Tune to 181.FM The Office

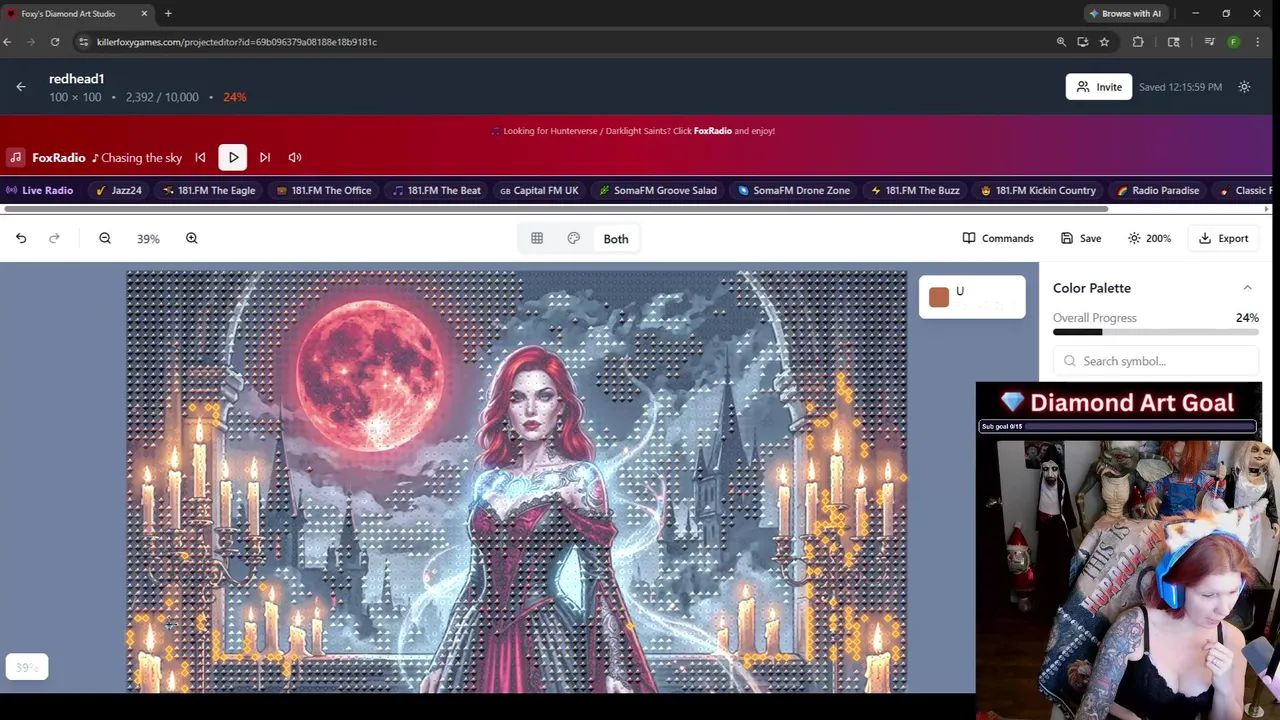click(x=324, y=190)
